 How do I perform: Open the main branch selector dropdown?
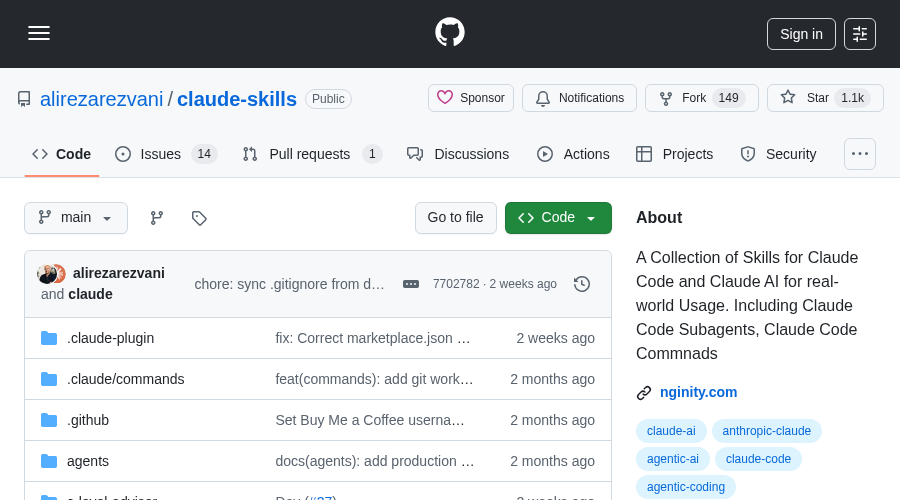pyautogui.click(x=76, y=218)
